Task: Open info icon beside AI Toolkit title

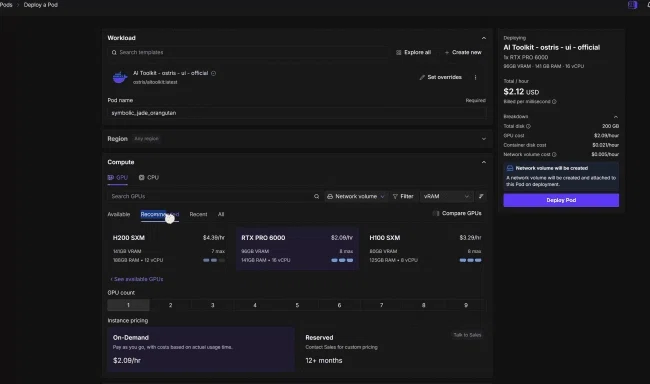Action: (x=213, y=73)
